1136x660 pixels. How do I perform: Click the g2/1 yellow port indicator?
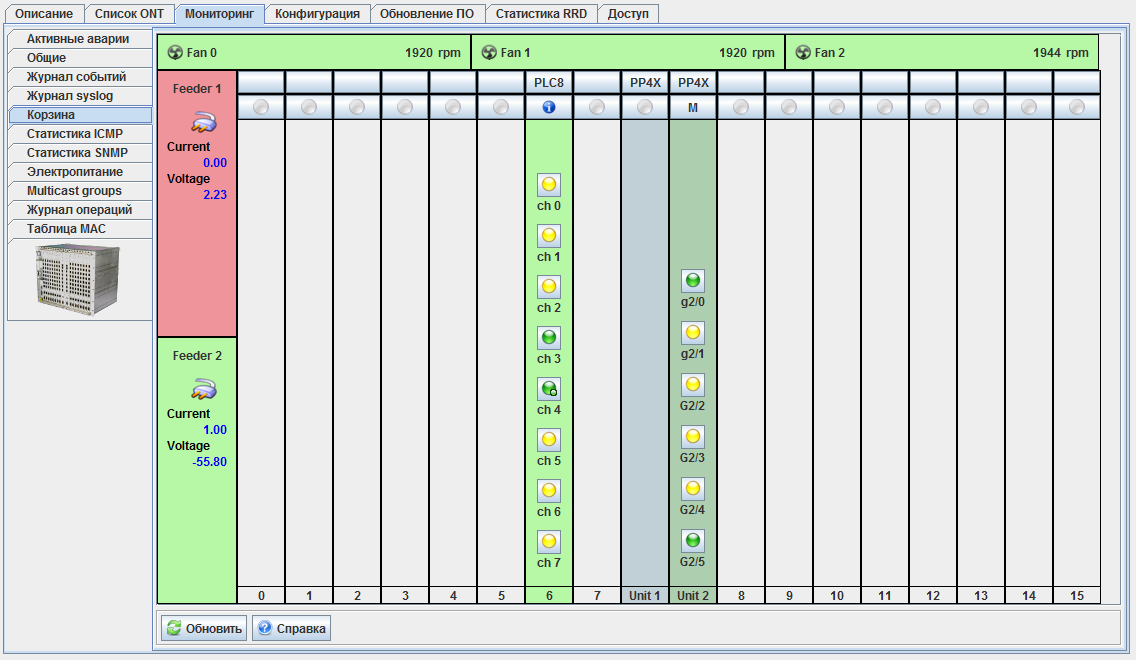(x=693, y=333)
